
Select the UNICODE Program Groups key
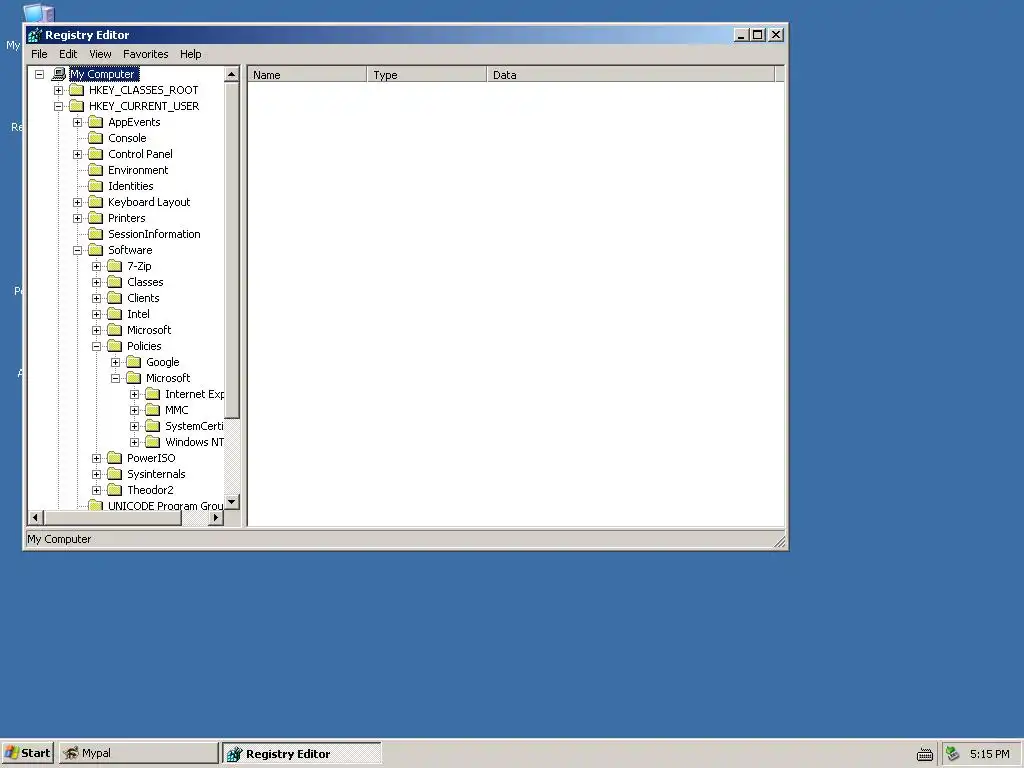(x=165, y=506)
